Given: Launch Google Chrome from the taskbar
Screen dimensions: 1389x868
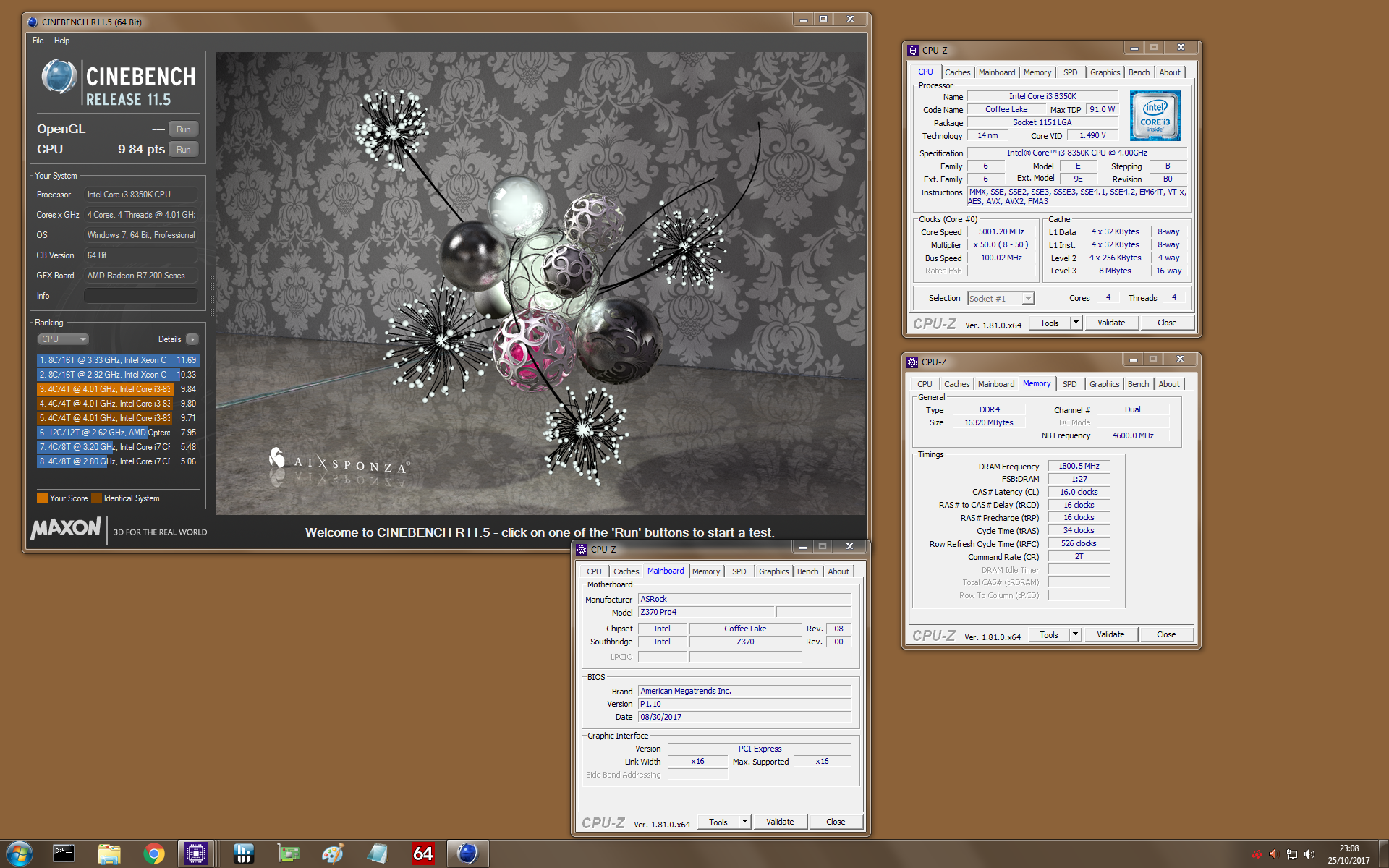Looking at the screenshot, I should [x=153, y=854].
